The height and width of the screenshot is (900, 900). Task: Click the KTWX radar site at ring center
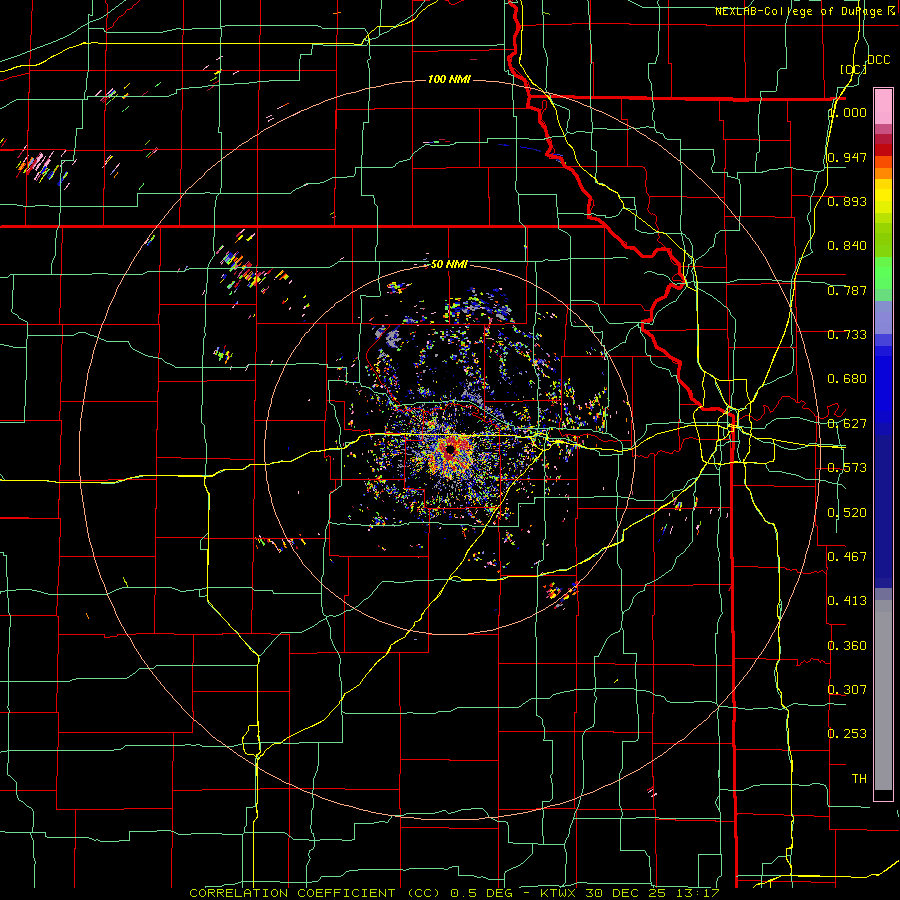[x=450, y=449]
